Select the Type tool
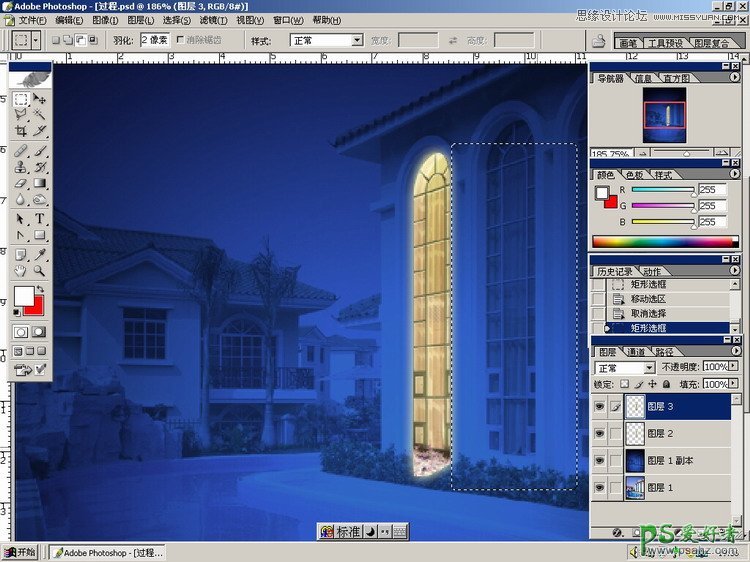 [40, 219]
